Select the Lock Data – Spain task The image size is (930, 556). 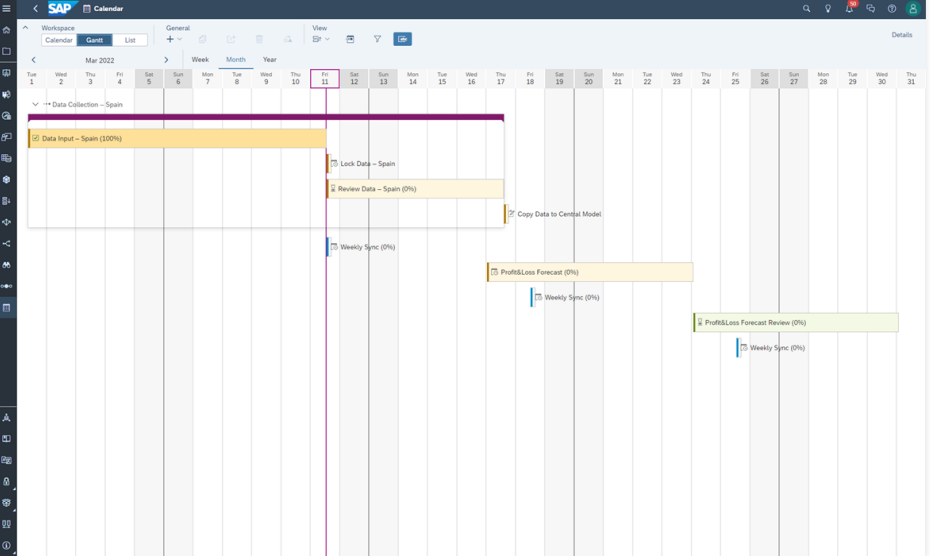(x=362, y=164)
